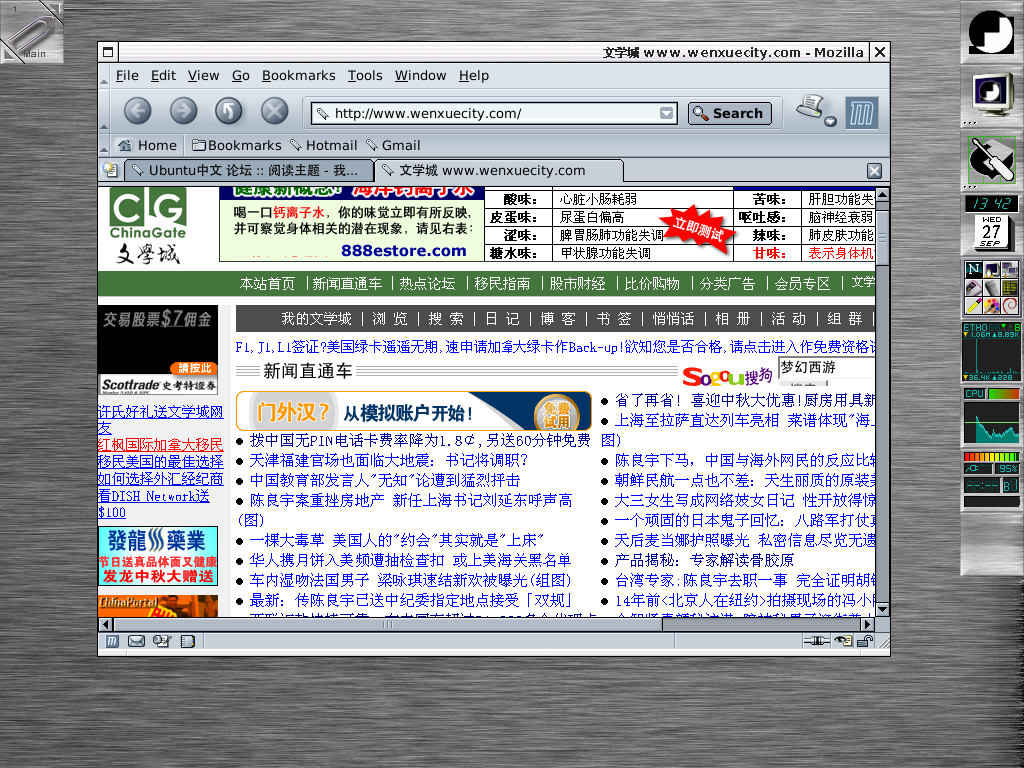Close the current tab with the tab-bar X
1024x768 pixels.
pyautogui.click(x=874, y=170)
